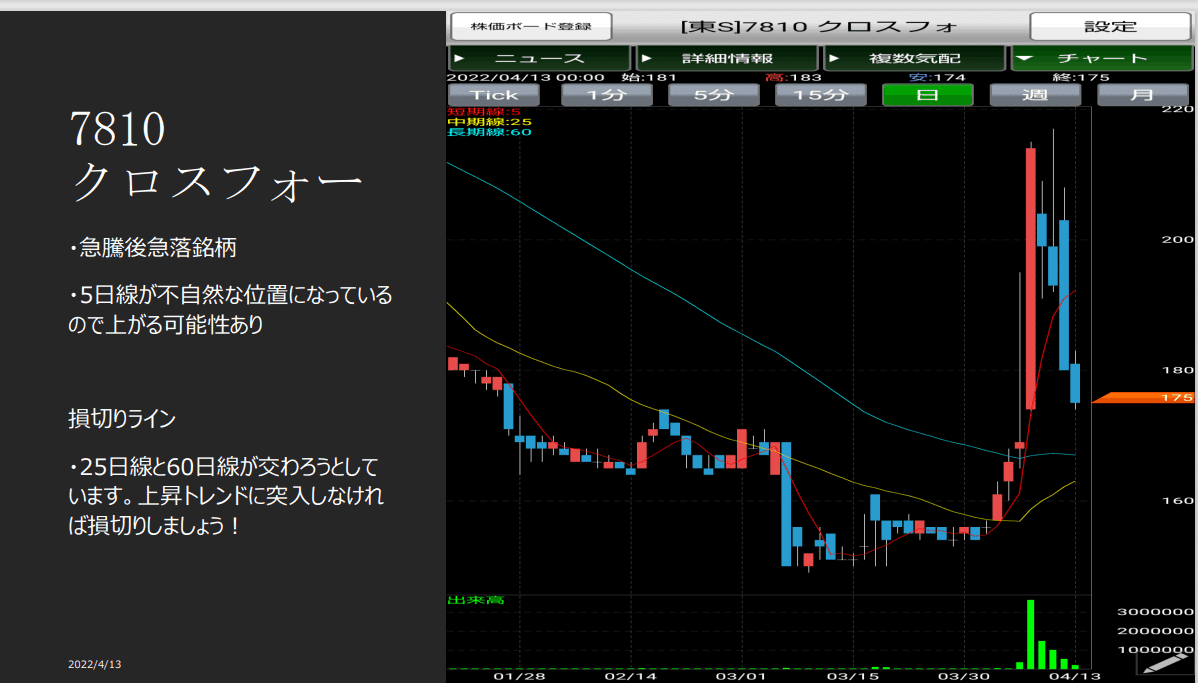Click the 高:183 high price
The width and height of the screenshot is (1198, 683).
(793, 77)
